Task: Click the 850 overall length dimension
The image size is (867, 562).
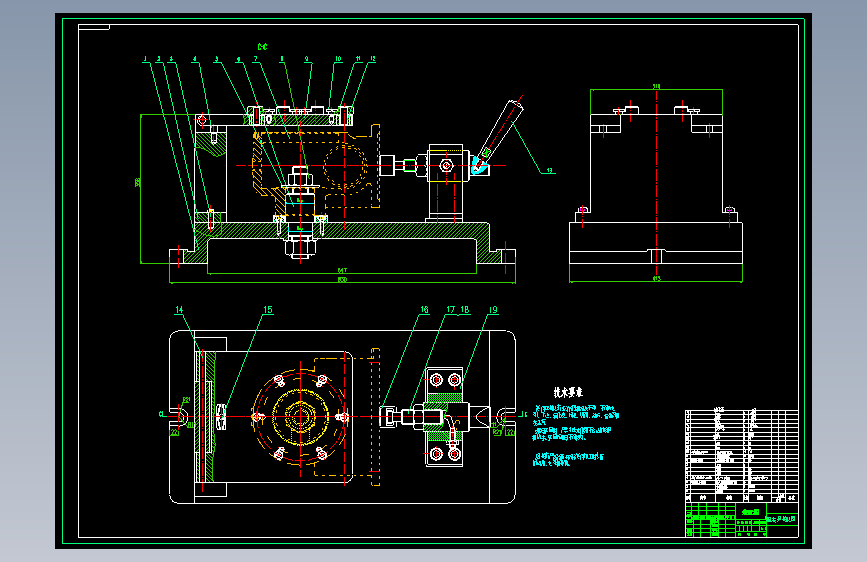Action: point(342,279)
